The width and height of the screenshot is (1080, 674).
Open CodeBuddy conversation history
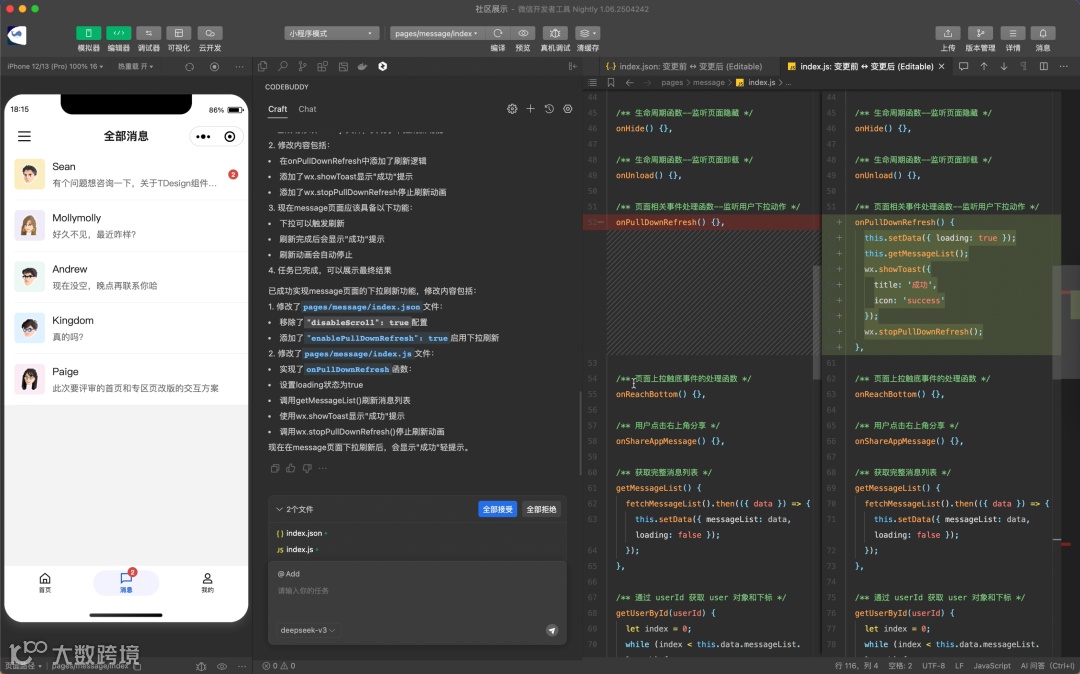(549, 109)
